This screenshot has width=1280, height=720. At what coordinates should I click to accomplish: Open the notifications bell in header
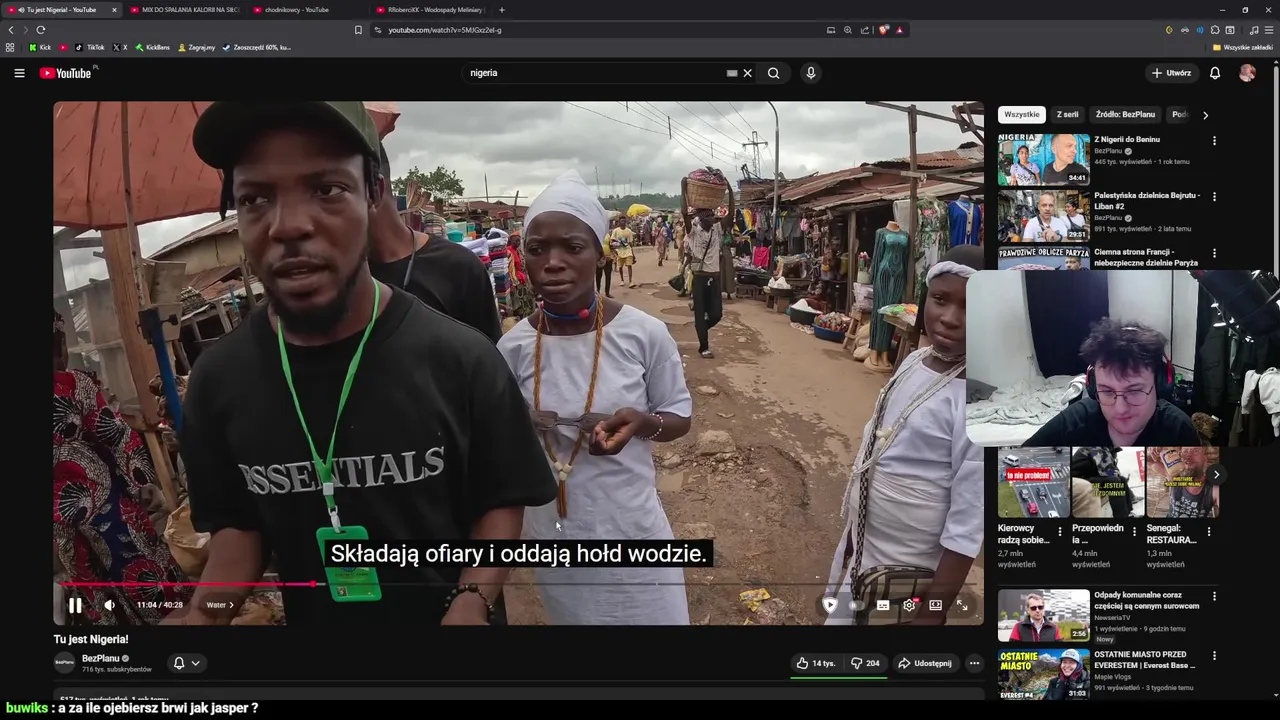(x=1215, y=73)
